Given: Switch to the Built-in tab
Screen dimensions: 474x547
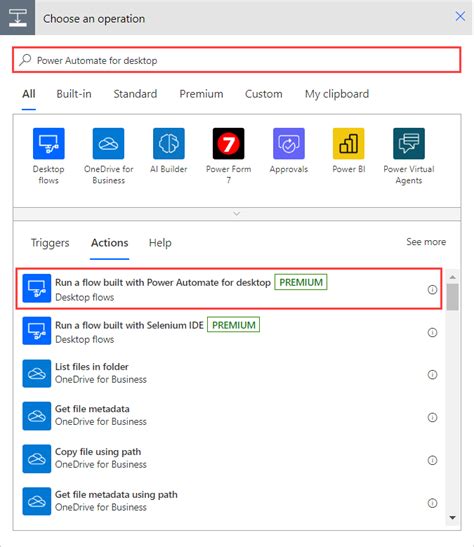Looking at the screenshot, I should click(74, 94).
